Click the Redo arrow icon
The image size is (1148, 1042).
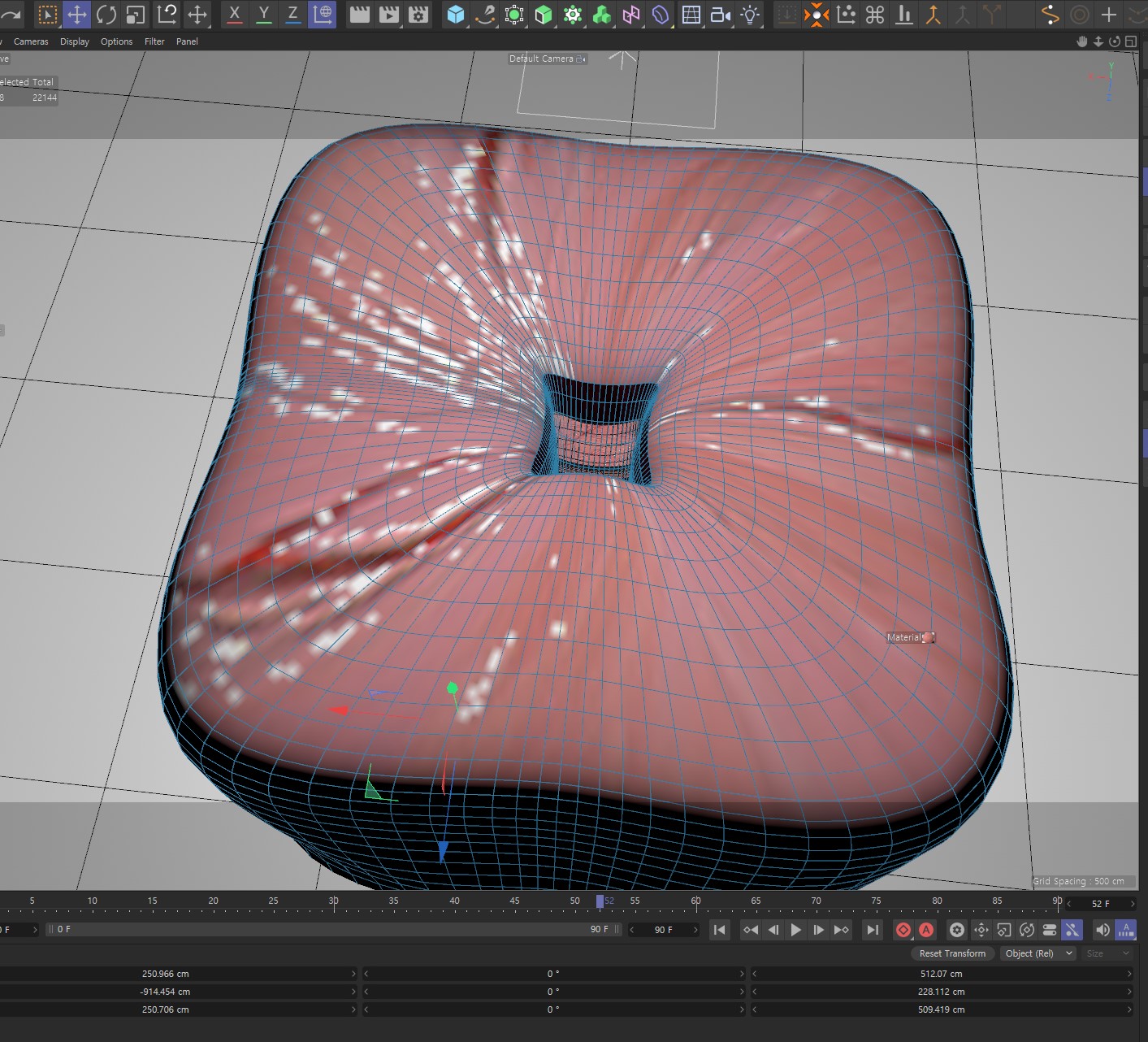point(11,15)
